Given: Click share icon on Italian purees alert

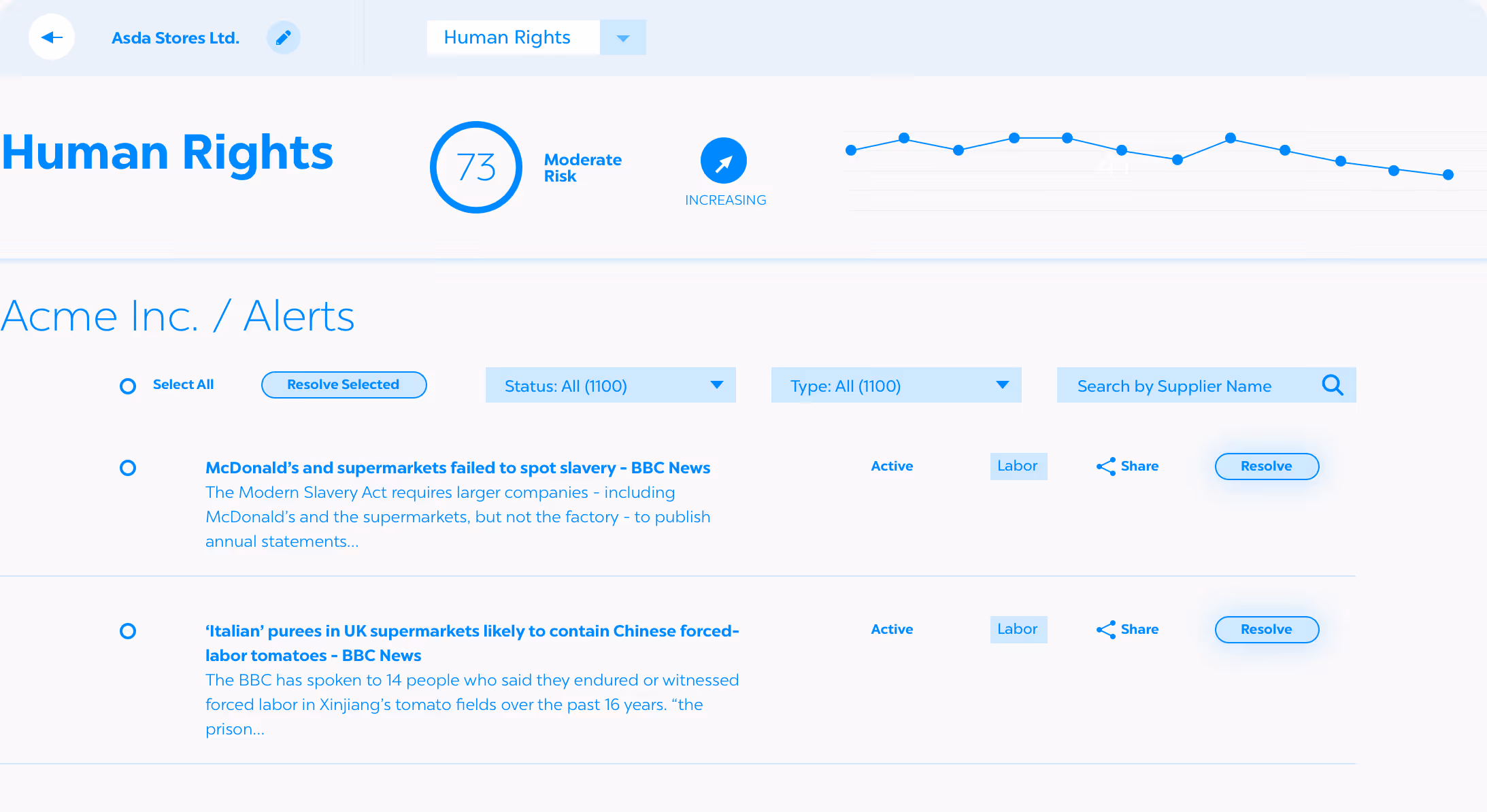Looking at the screenshot, I should tap(1106, 630).
